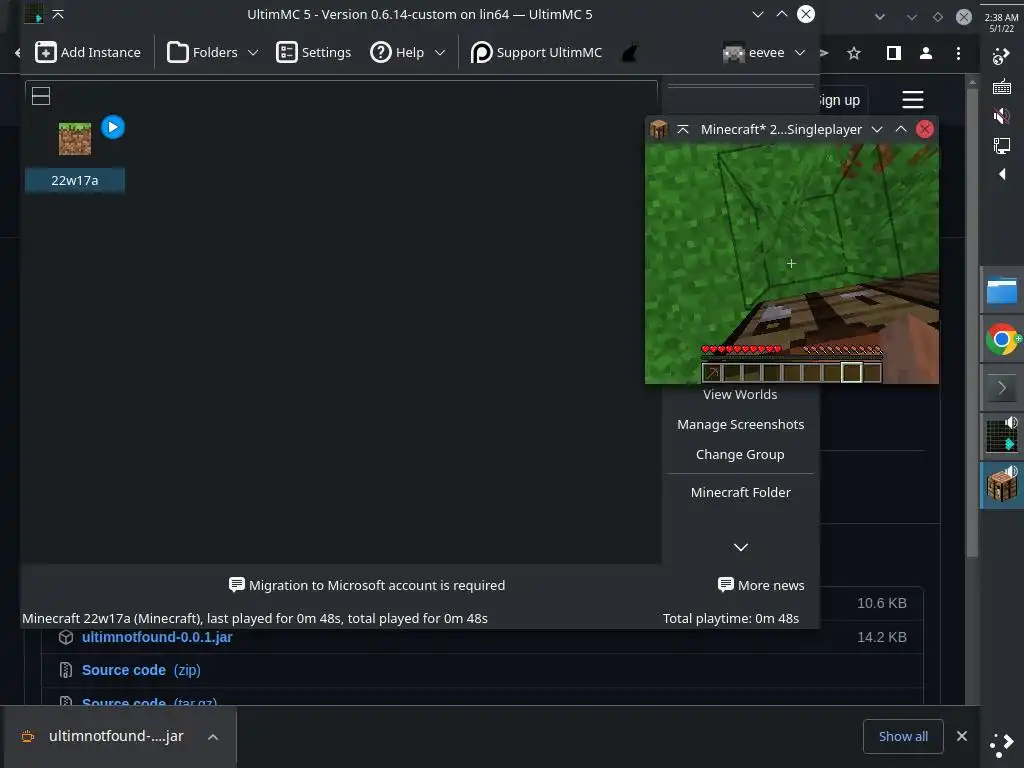The image size is (1024, 768).
Task: Bookmark page with the star icon
Action: tap(854, 54)
